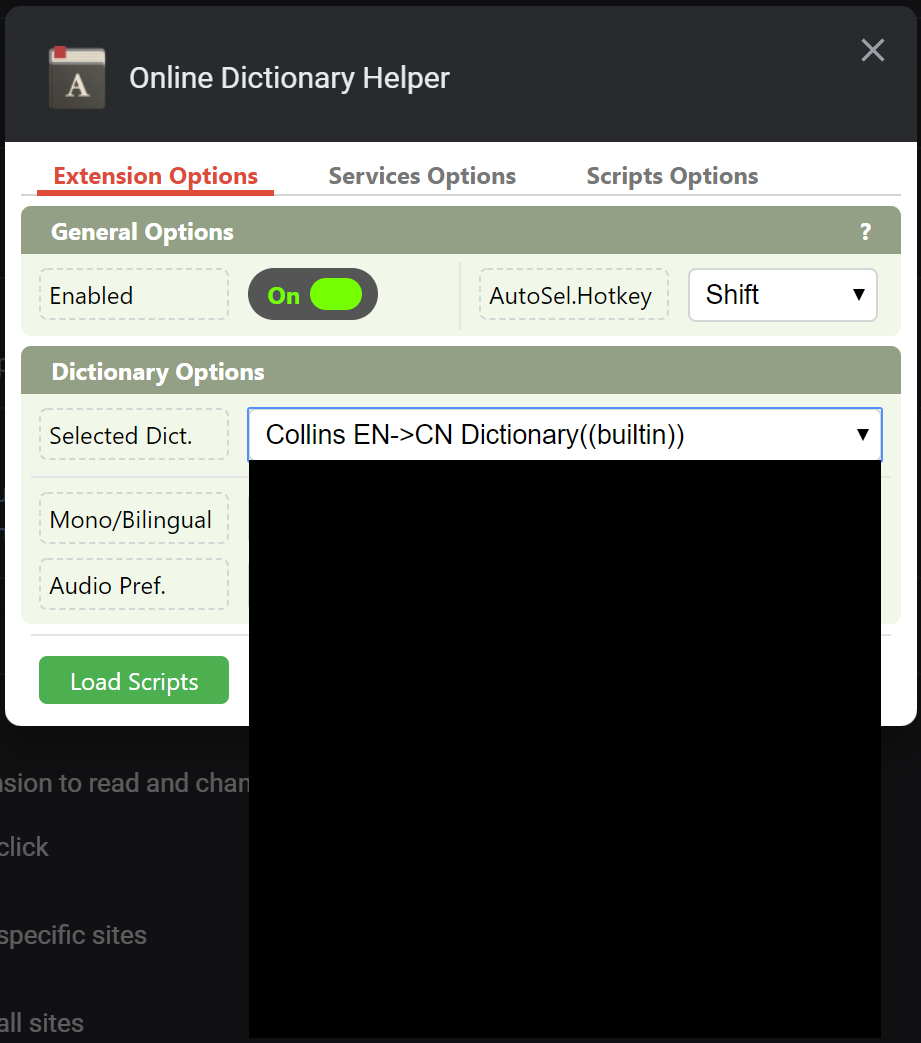Screen dimensions: 921x1043
Task: Toggle the Enabled On switch off
Action: (x=313, y=294)
